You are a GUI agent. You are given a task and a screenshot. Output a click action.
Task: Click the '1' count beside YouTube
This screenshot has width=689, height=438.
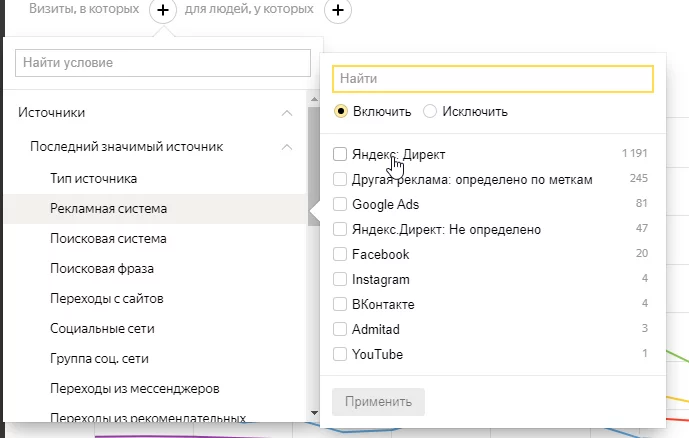645,353
